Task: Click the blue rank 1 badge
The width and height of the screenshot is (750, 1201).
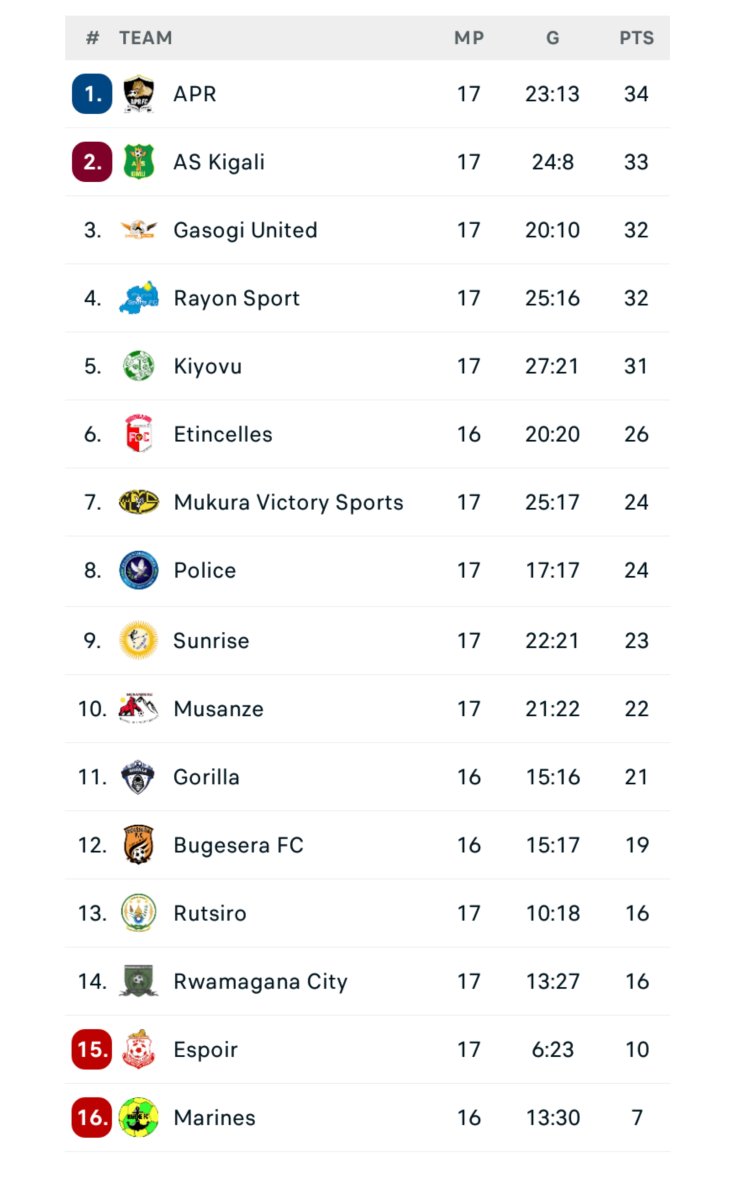Action: coord(92,94)
